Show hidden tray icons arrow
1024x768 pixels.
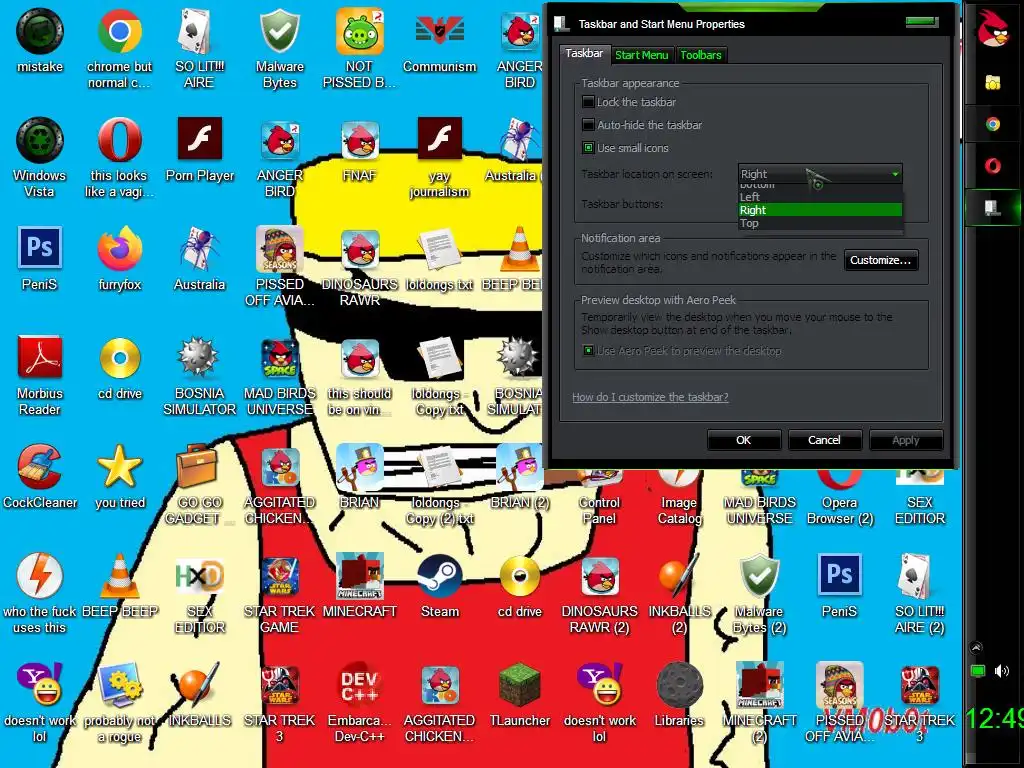pos(976,648)
